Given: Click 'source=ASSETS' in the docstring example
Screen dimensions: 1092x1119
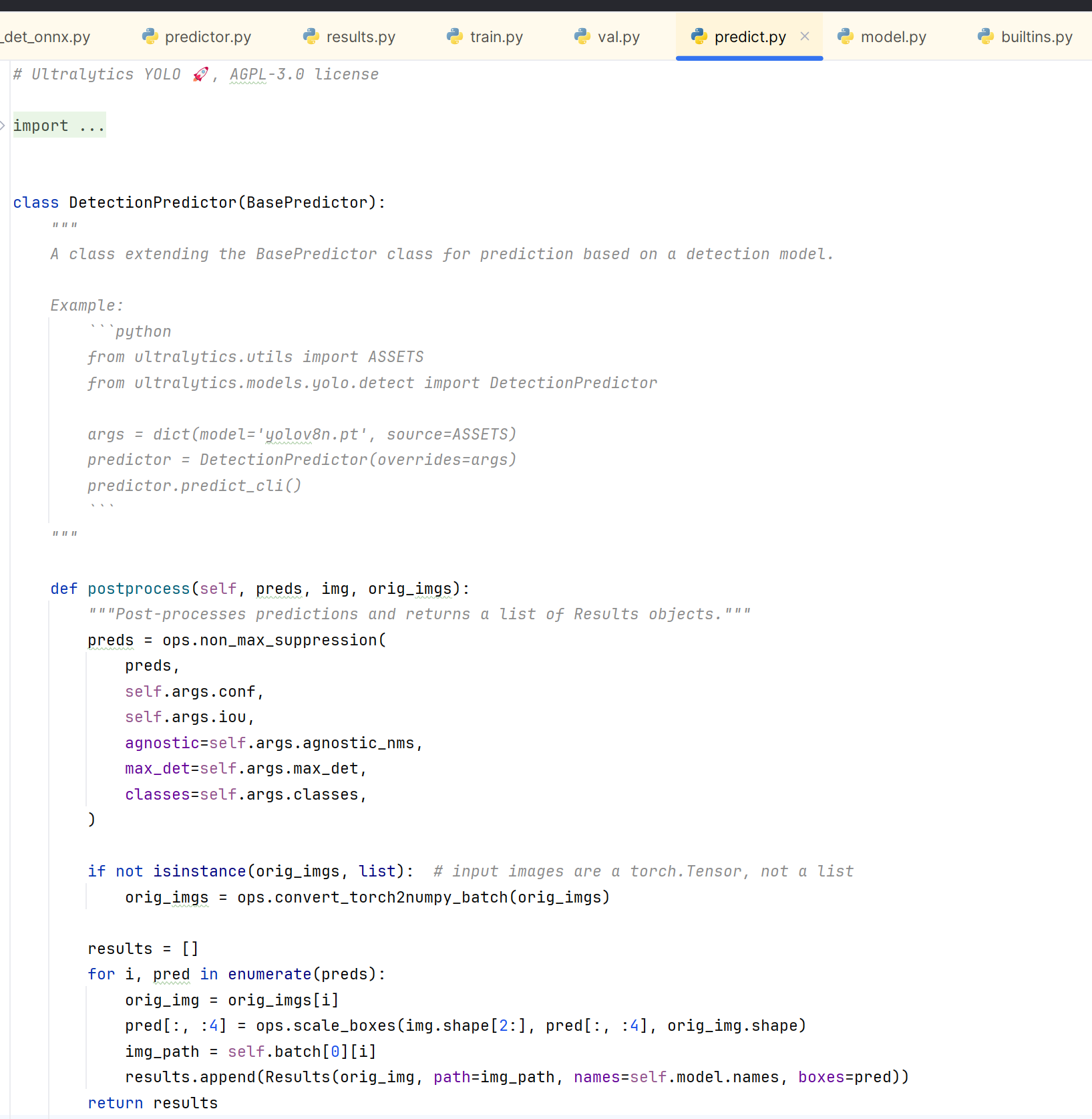Looking at the screenshot, I should (447, 434).
